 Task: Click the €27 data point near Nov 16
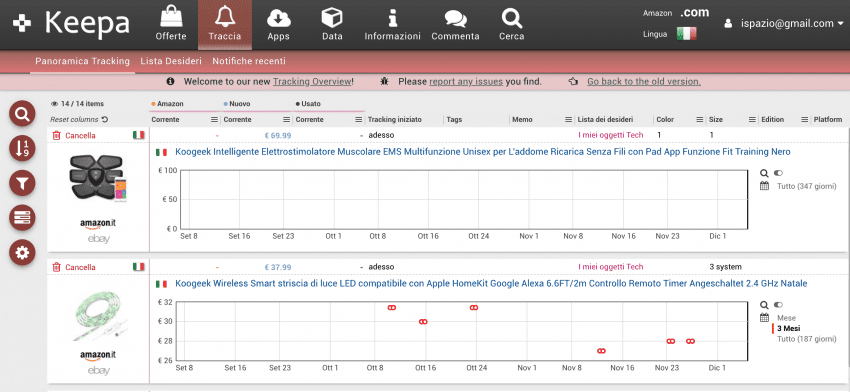point(601,351)
